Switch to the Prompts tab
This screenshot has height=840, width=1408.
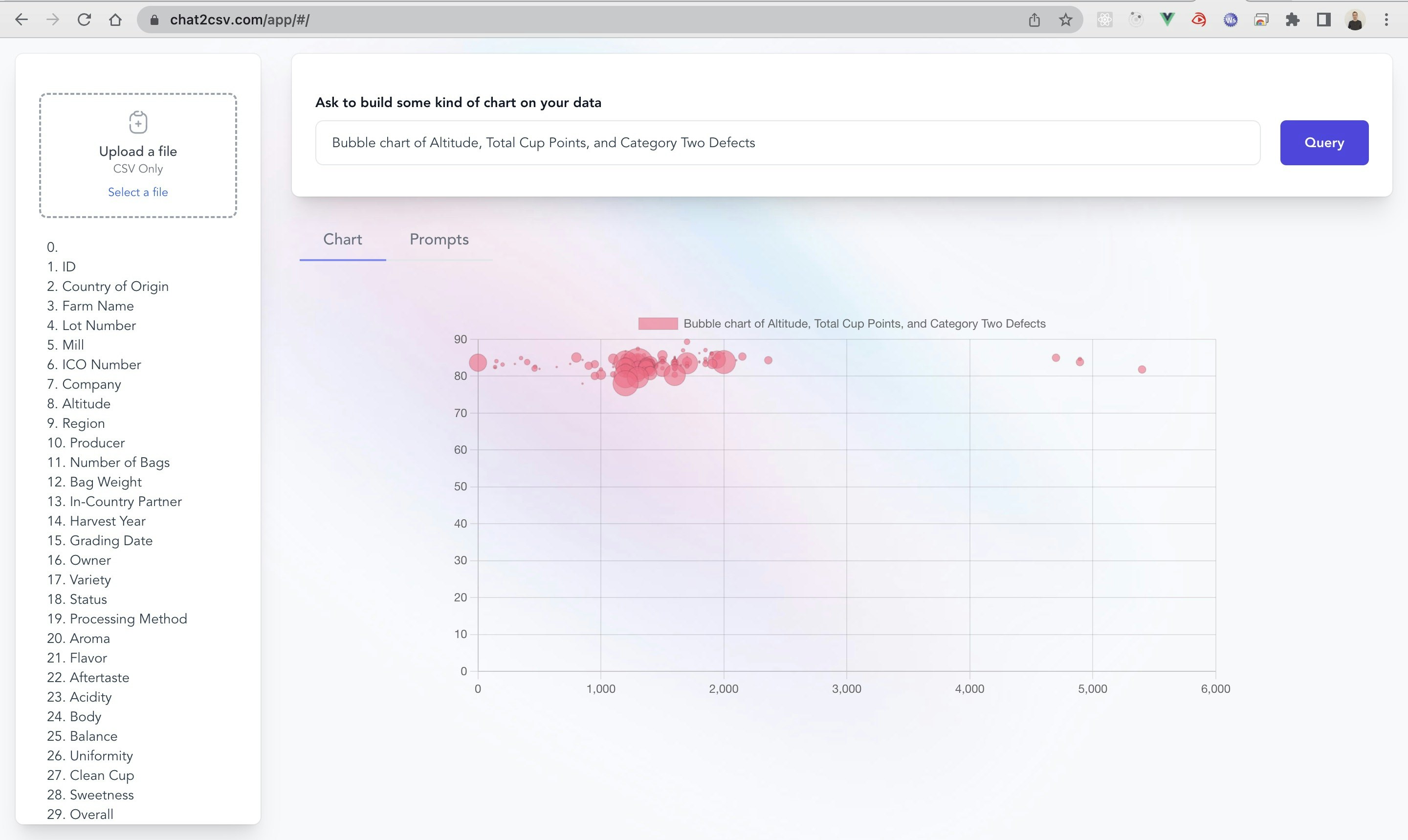point(439,240)
